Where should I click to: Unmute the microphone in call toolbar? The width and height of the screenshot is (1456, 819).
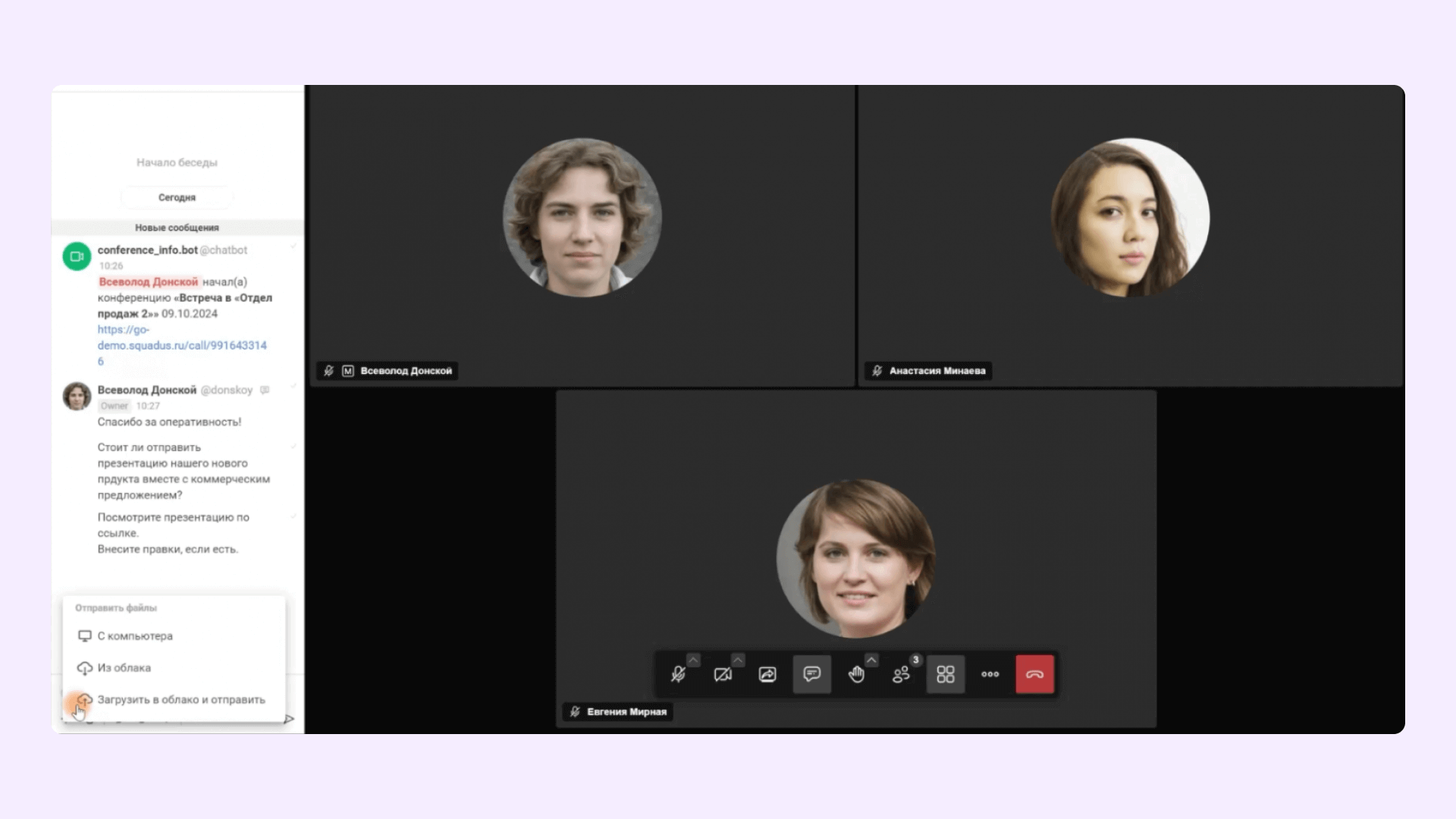678,674
